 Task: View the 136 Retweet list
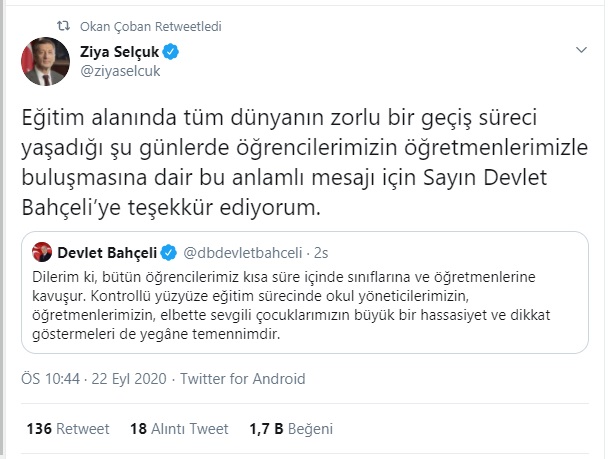(68, 429)
